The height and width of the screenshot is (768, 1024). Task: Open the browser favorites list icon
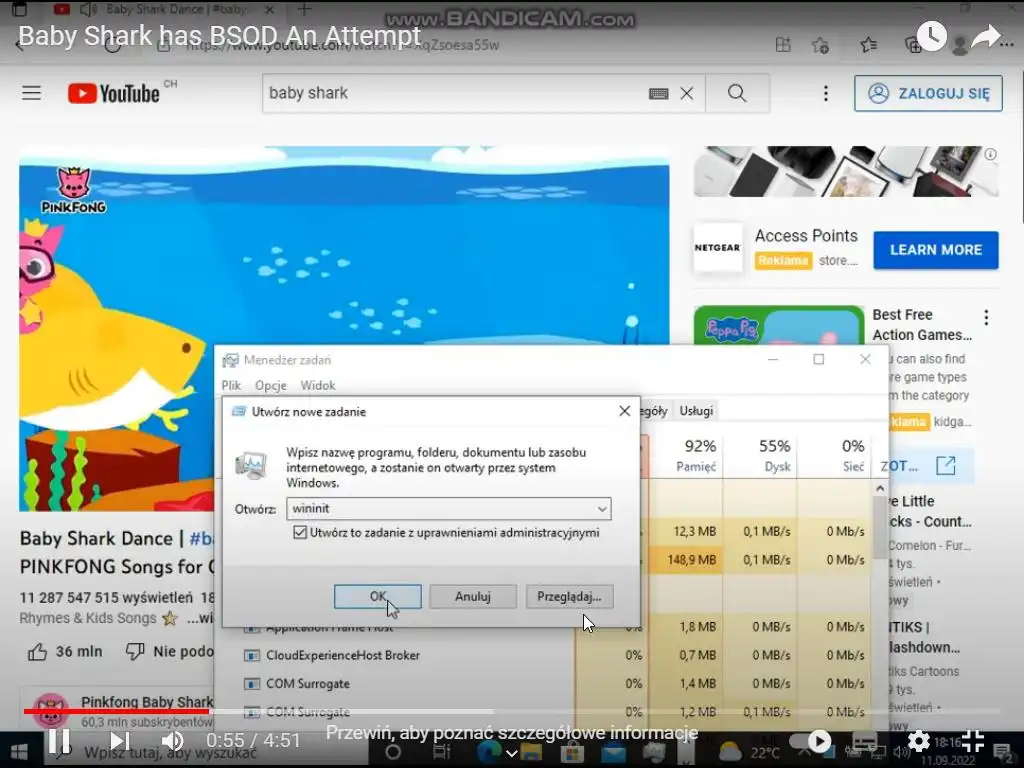point(868,45)
